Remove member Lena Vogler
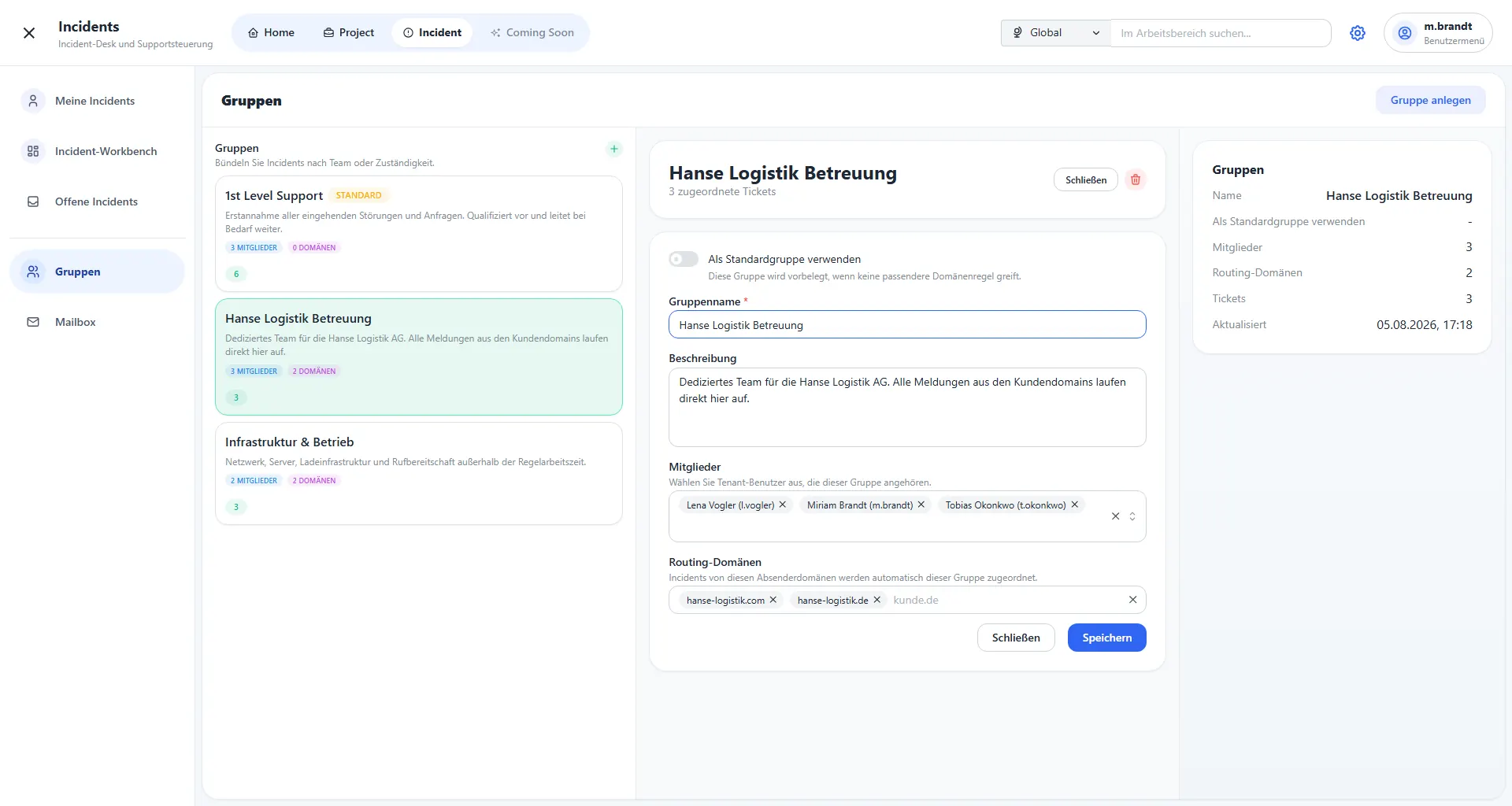This screenshot has height=806, width=1512. click(x=783, y=505)
